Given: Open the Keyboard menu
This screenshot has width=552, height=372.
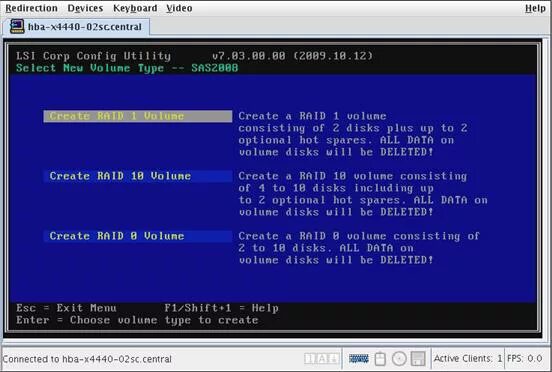Looking at the screenshot, I should click(x=135, y=8).
